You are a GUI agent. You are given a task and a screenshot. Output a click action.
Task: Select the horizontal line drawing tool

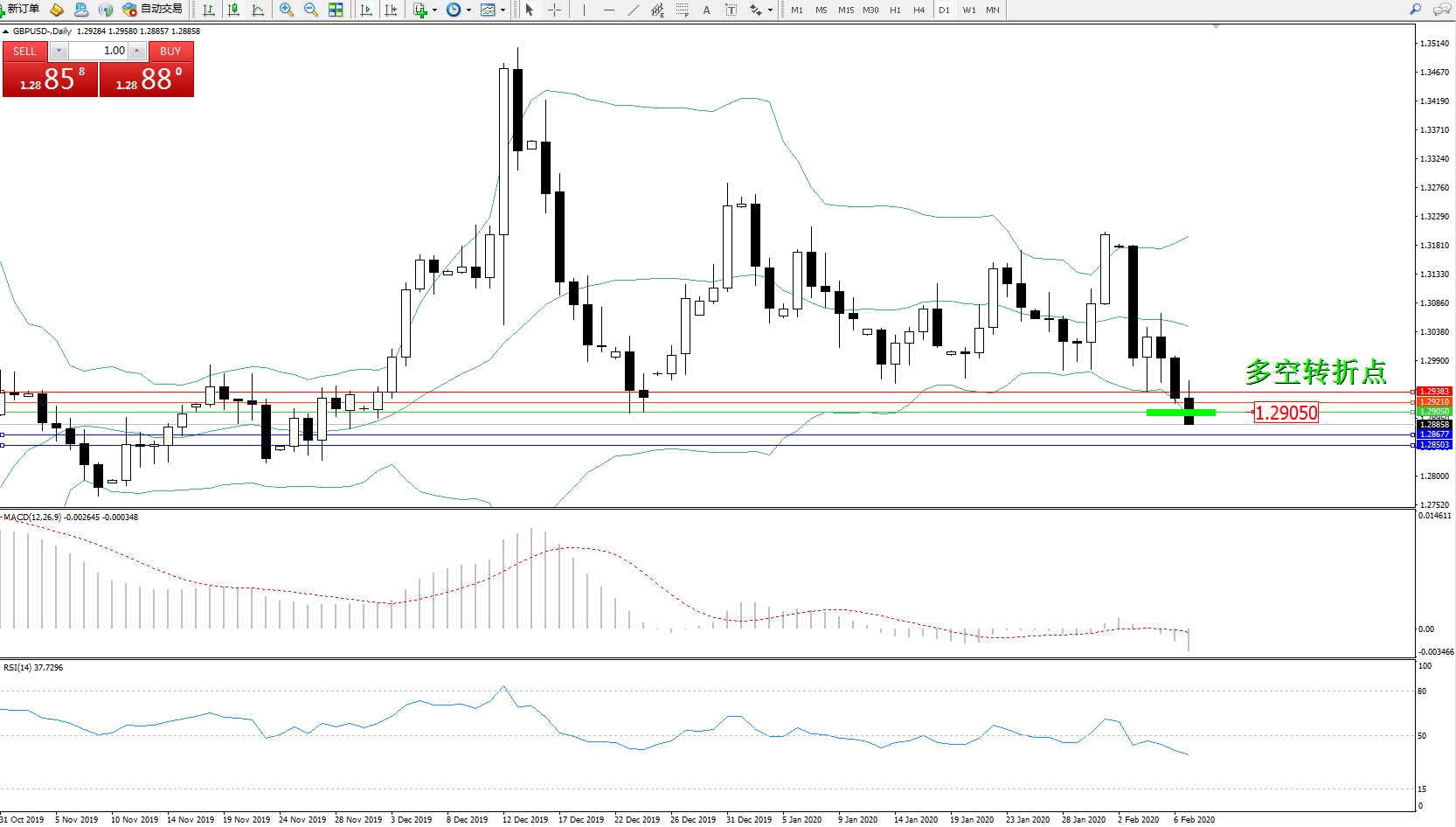point(608,10)
